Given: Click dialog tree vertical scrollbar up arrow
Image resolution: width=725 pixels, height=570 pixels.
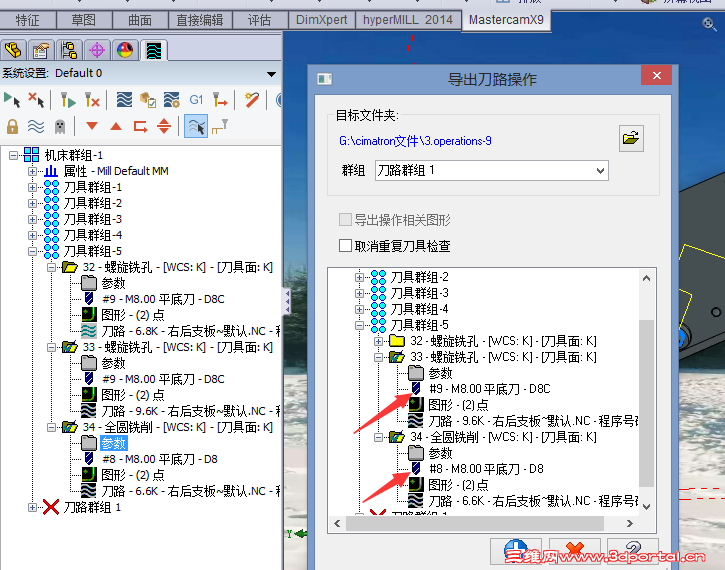Looking at the screenshot, I should click(x=646, y=278).
